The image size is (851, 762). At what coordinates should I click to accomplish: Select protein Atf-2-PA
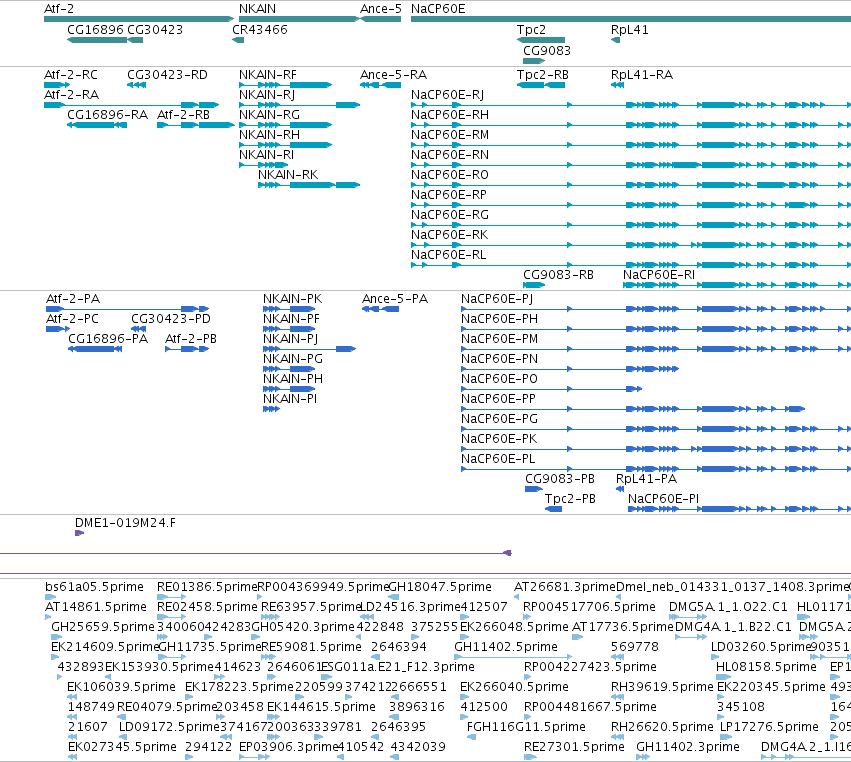tap(73, 299)
